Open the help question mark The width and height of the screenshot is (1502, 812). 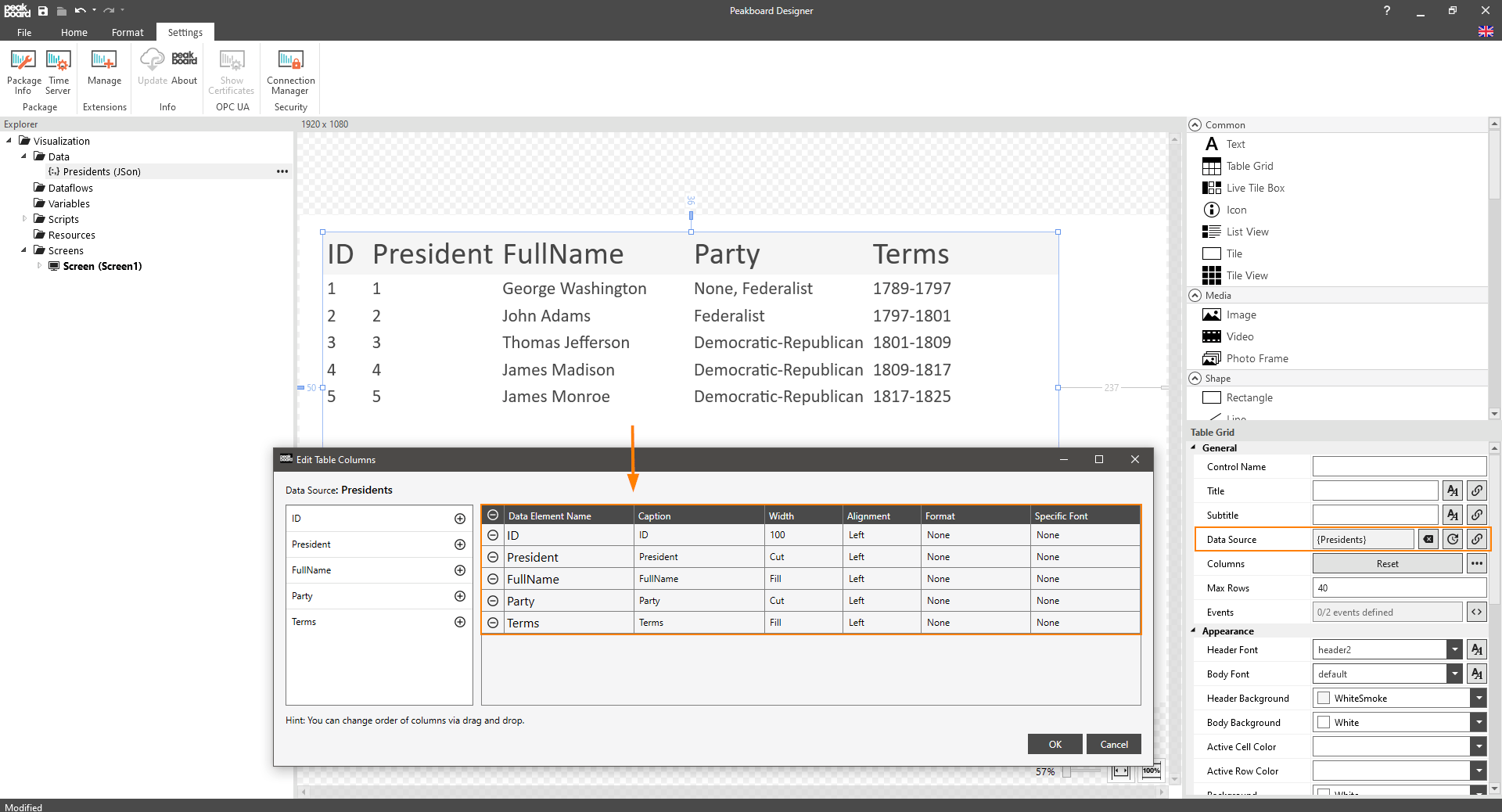pyautogui.click(x=1386, y=10)
